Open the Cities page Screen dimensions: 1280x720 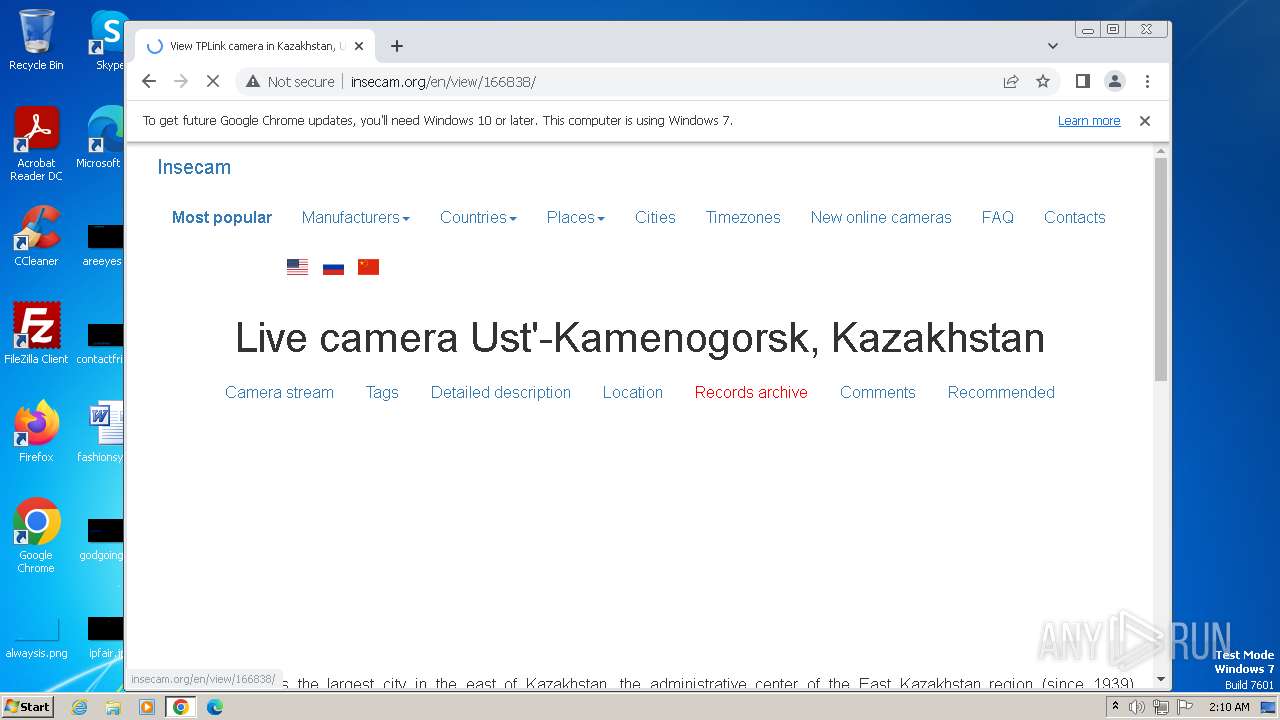point(655,217)
